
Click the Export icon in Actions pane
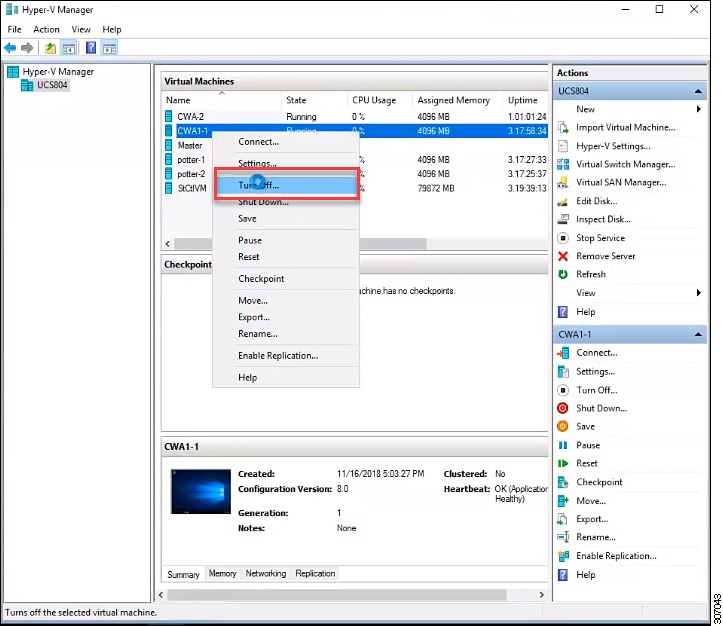point(563,519)
